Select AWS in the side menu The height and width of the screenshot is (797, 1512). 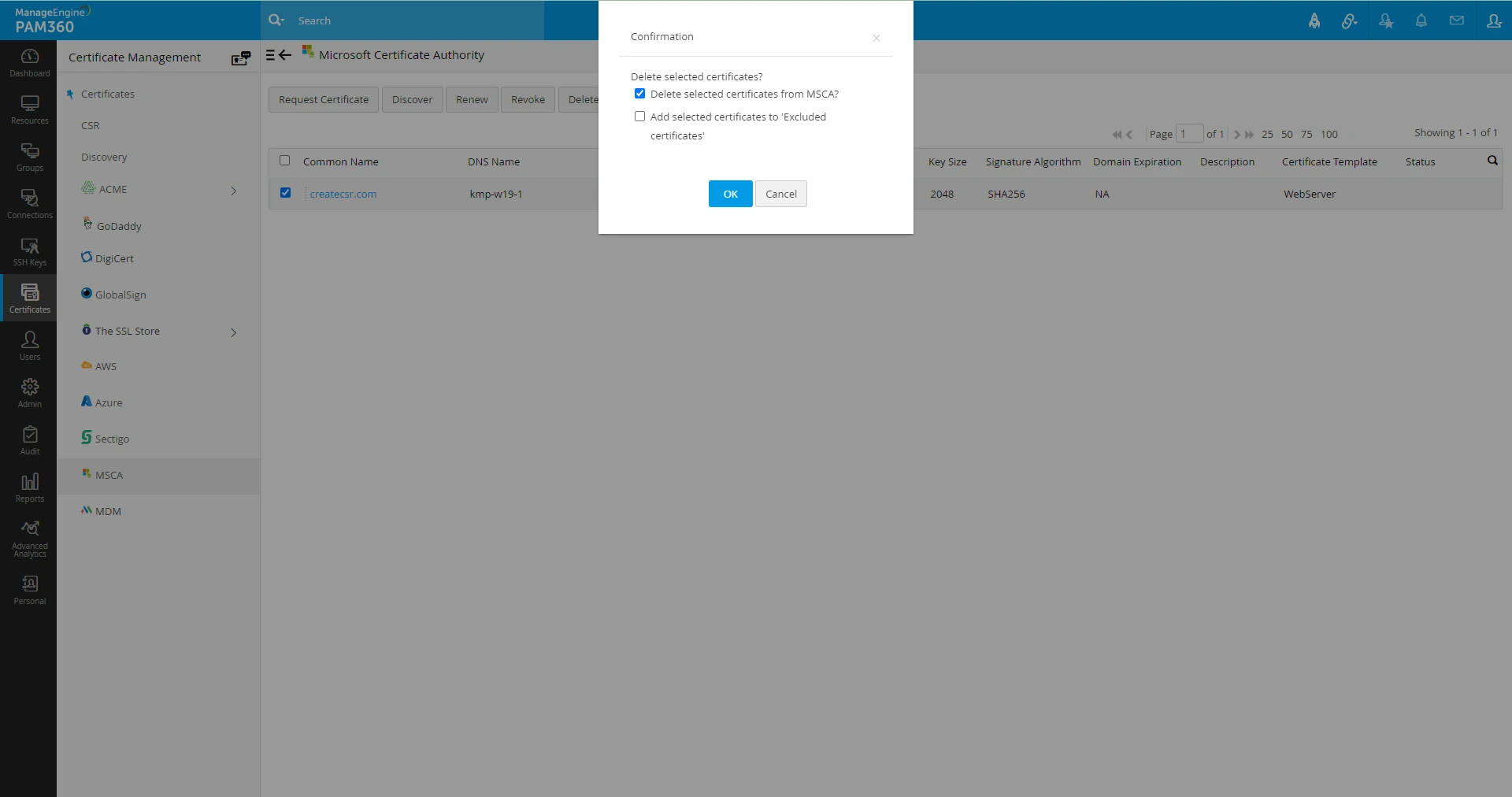[106, 366]
